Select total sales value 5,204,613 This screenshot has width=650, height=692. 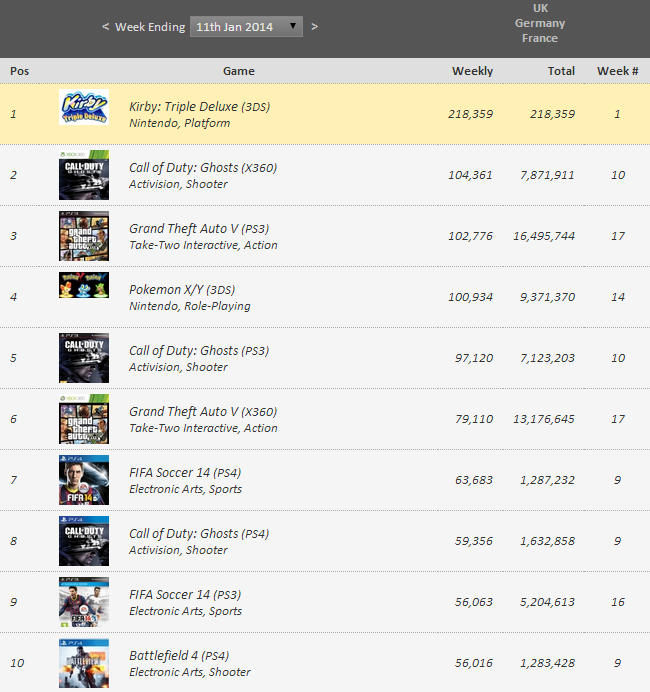point(547,602)
